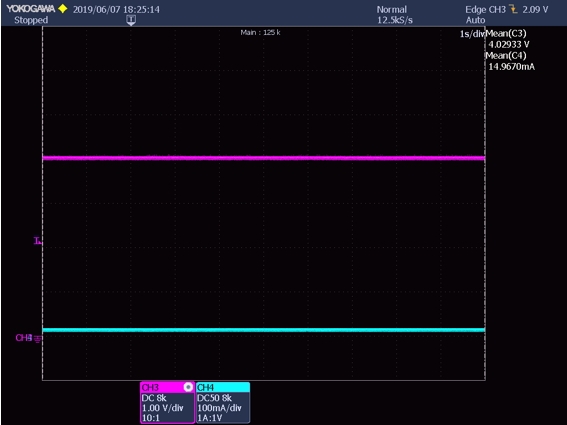Click the 'Mean(C4)' measurement label
The width and height of the screenshot is (567, 425).
[506, 56]
